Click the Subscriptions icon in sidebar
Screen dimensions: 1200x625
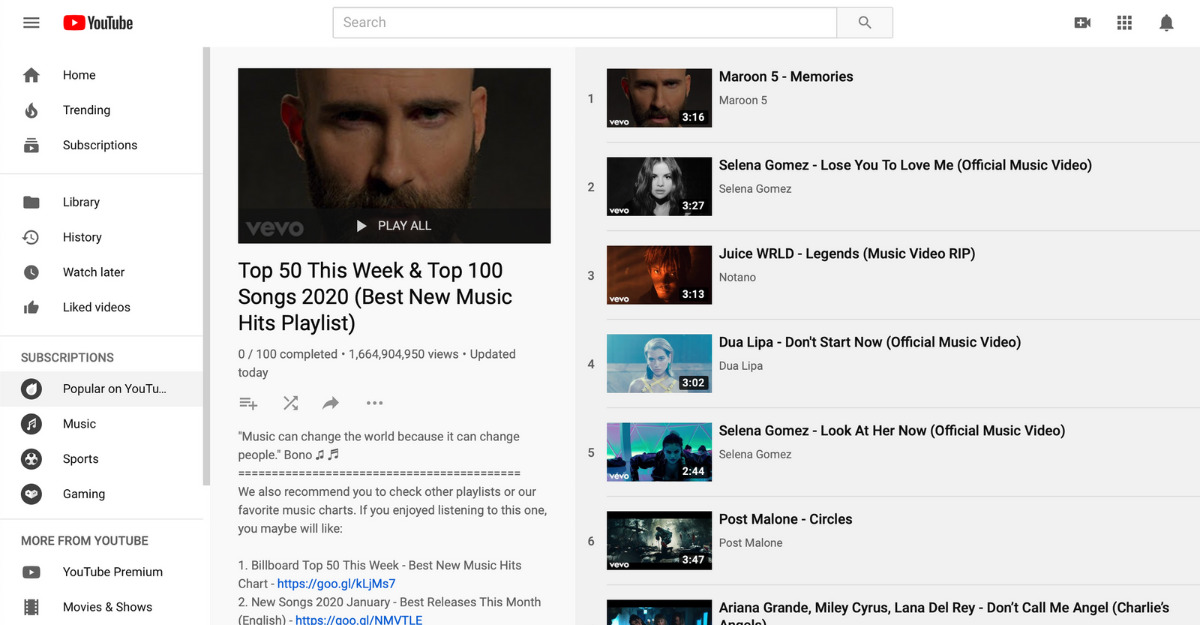point(31,145)
